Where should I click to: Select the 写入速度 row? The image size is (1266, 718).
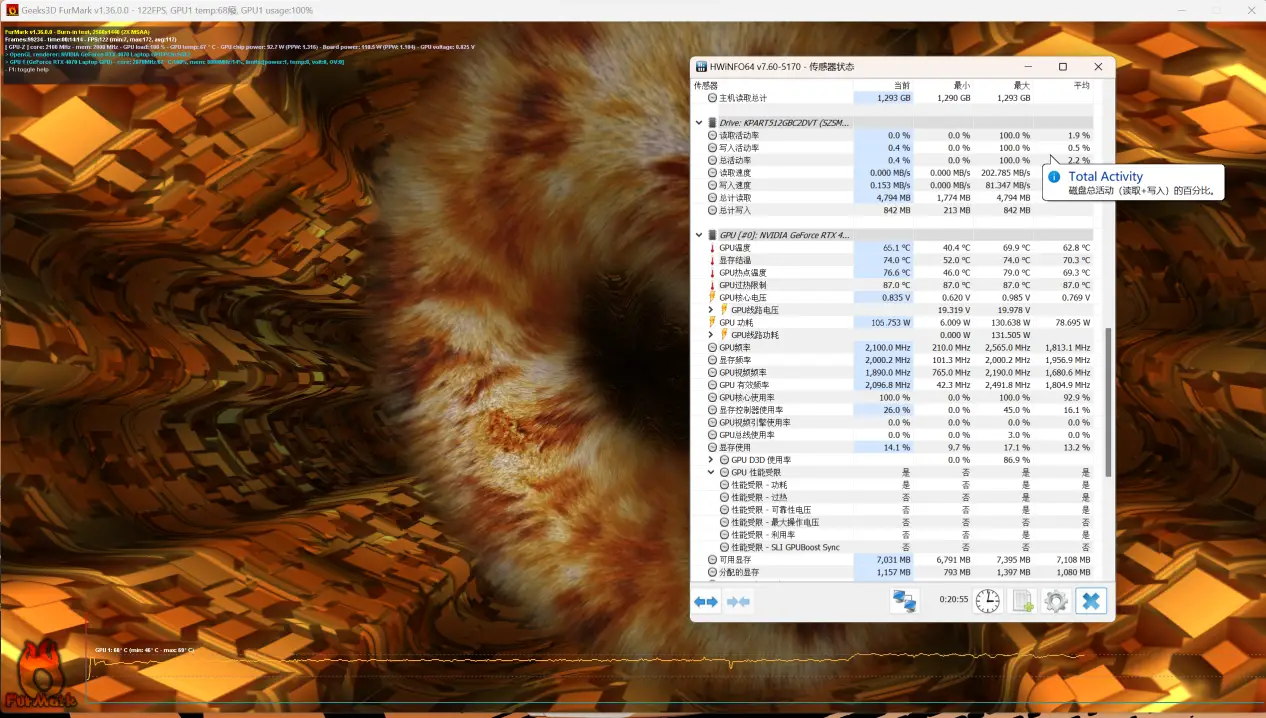click(x=893, y=185)
